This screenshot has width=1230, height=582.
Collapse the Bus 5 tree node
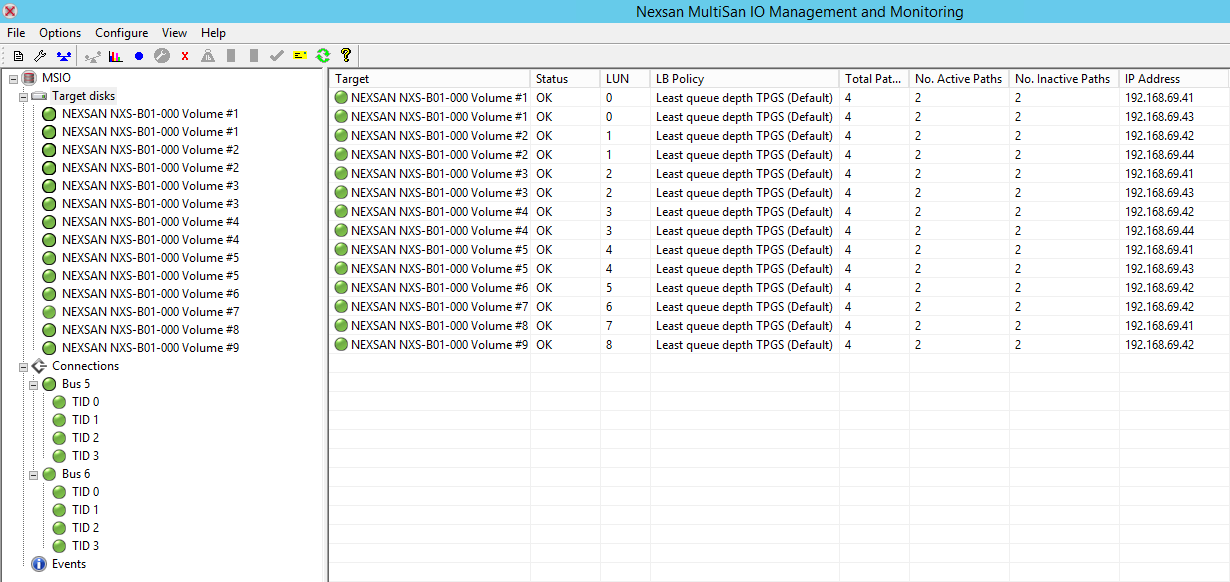click(x=33, y=384)
